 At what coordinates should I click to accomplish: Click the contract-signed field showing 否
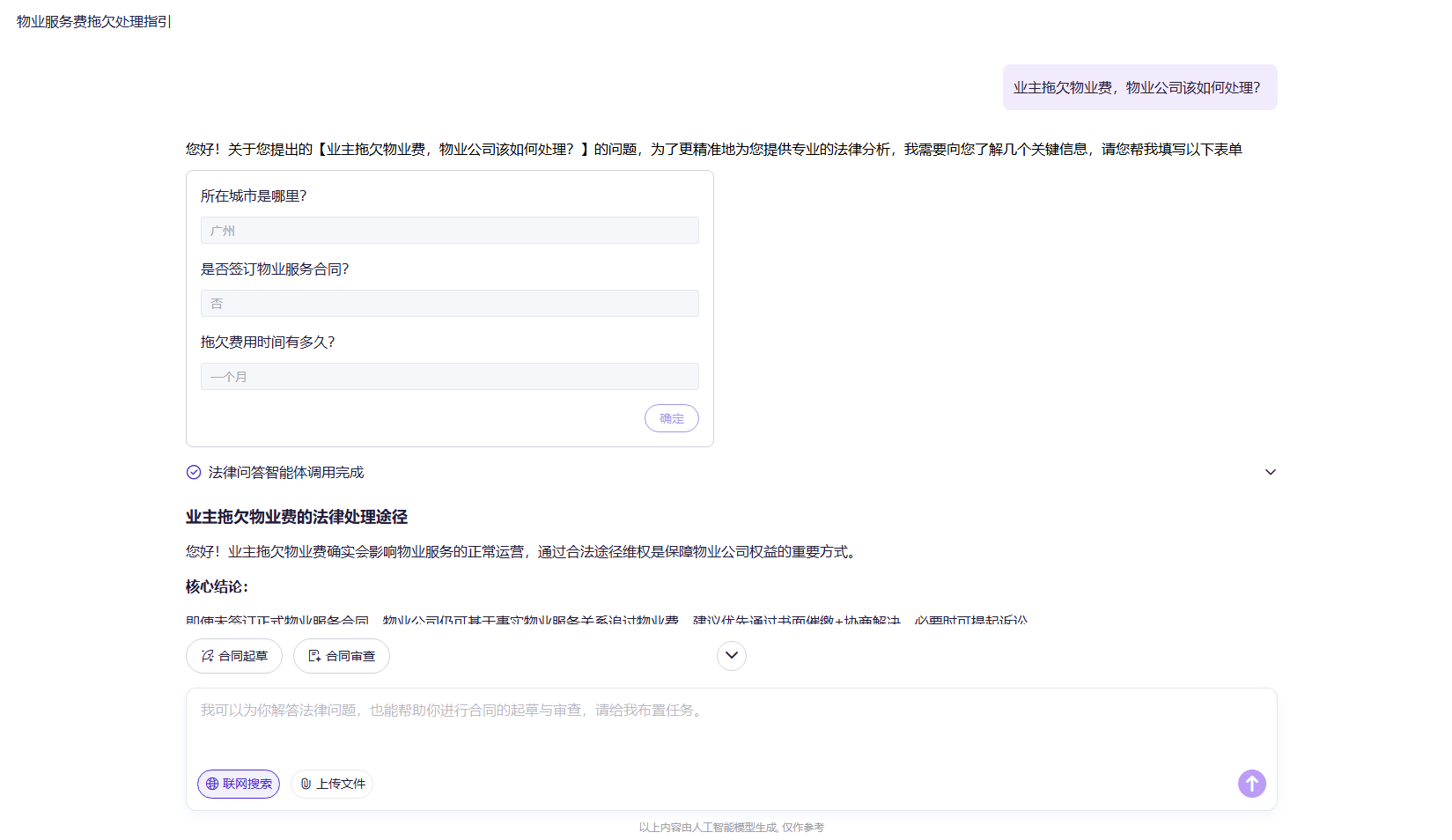point(449,304)
